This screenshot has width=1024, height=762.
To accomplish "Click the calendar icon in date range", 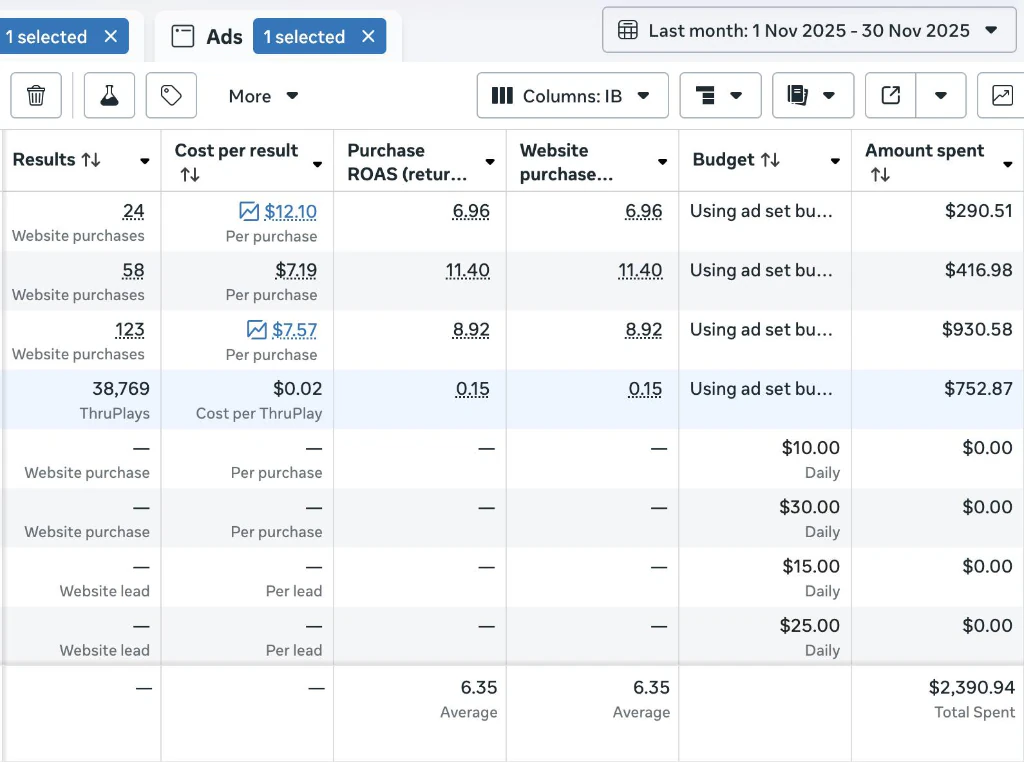I will click(x=628, y=30).
